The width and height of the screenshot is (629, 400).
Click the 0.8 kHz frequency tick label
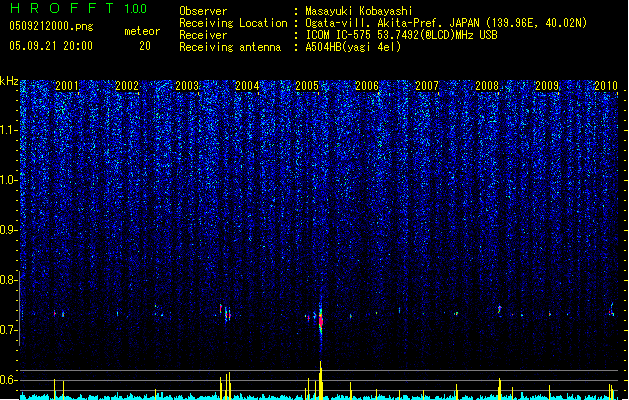pyautogui.click(x=8, y=280)
